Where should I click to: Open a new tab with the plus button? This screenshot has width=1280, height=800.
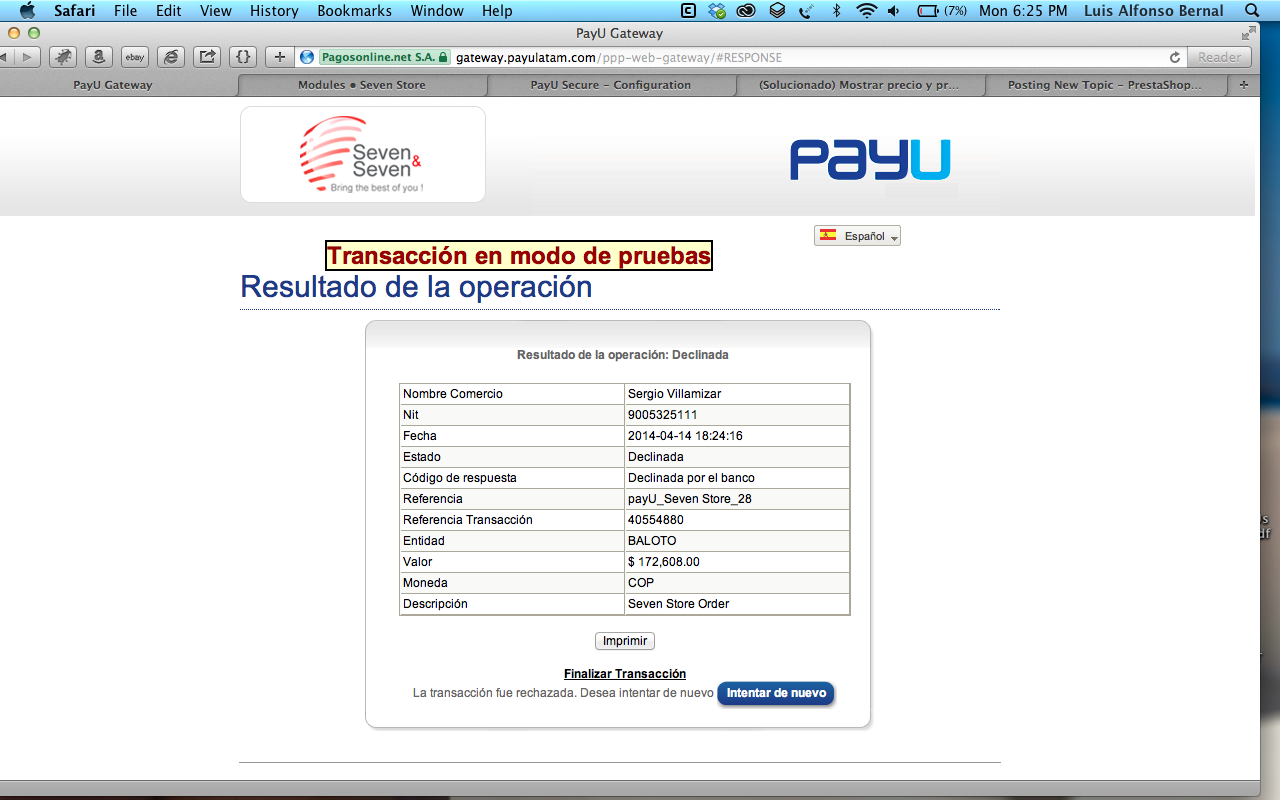point(1244,85)
